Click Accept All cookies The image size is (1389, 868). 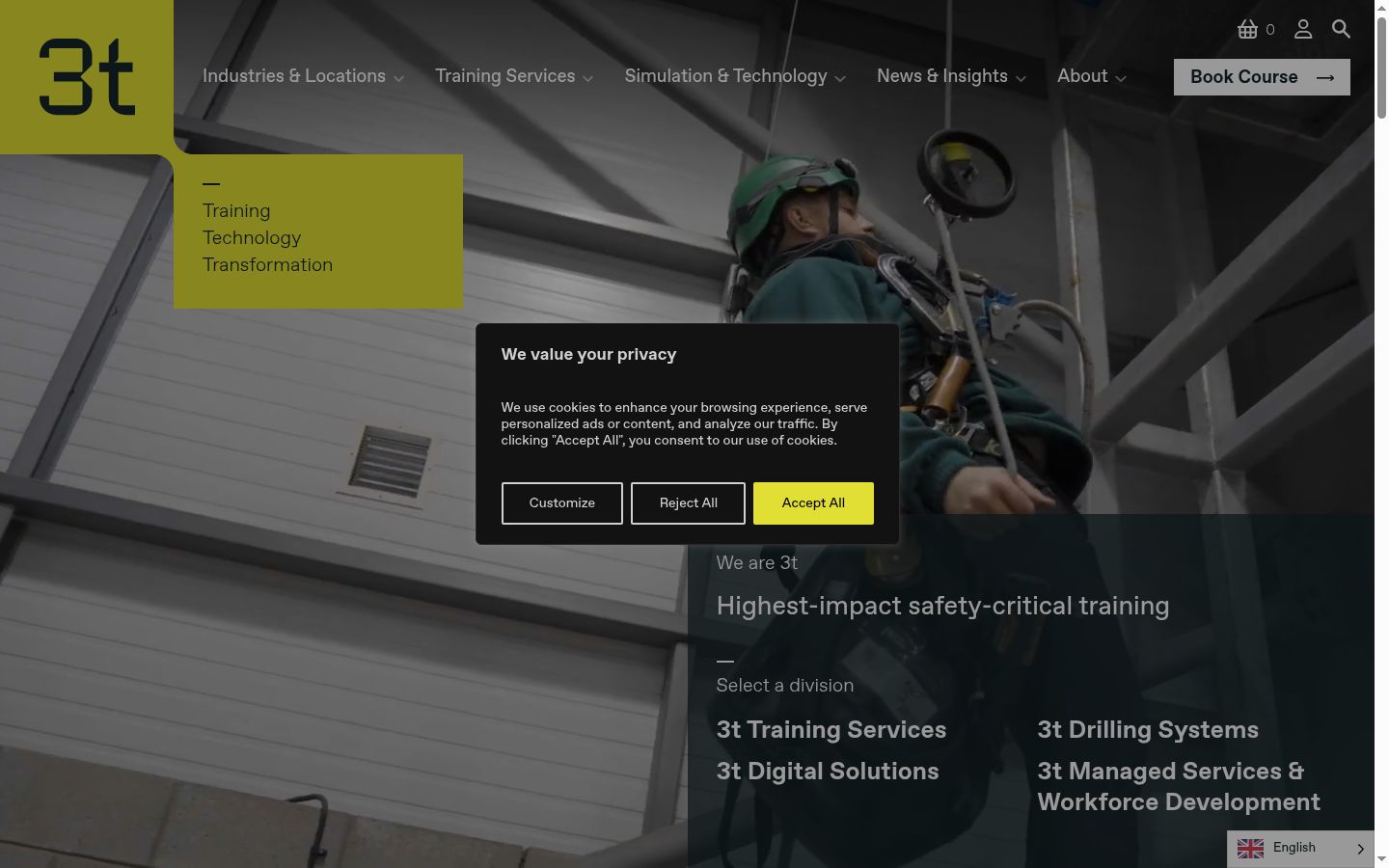(x=813, y=503)
